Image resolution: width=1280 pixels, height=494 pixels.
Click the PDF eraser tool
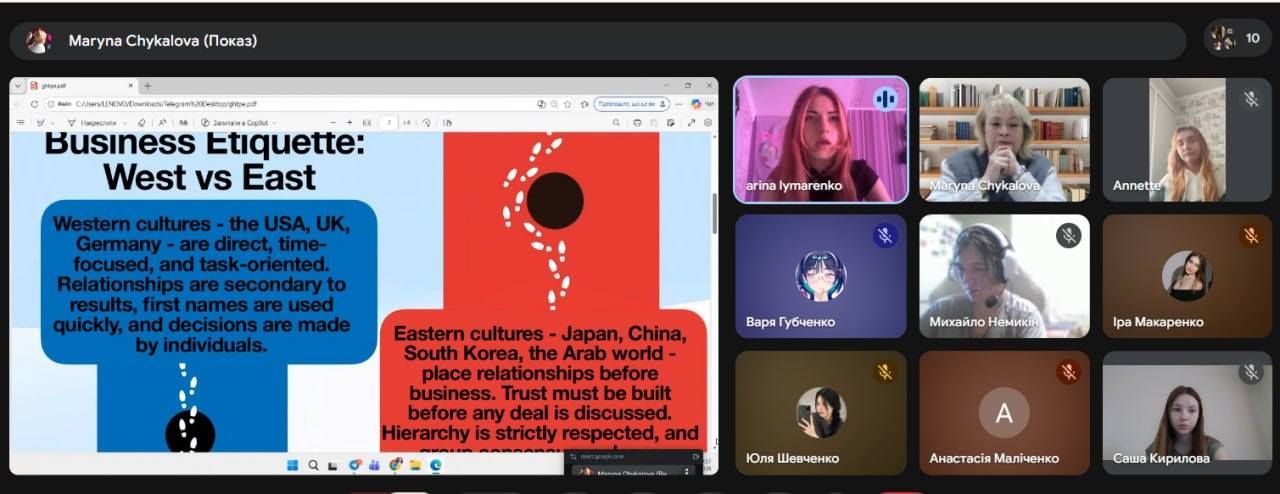click(x=142, y=123)
